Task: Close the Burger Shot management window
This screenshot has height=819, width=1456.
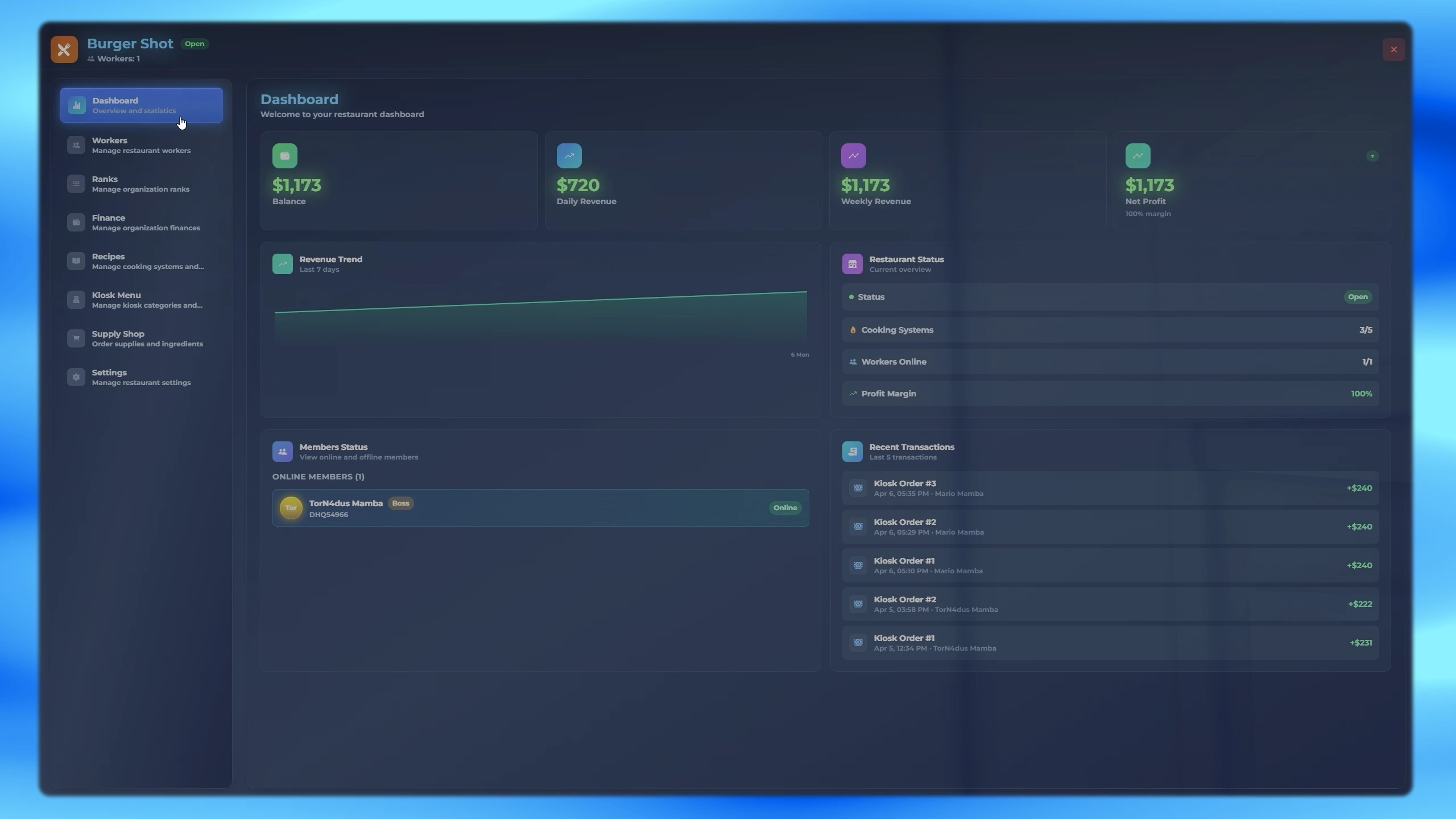Action: (x=1393, y=49)
